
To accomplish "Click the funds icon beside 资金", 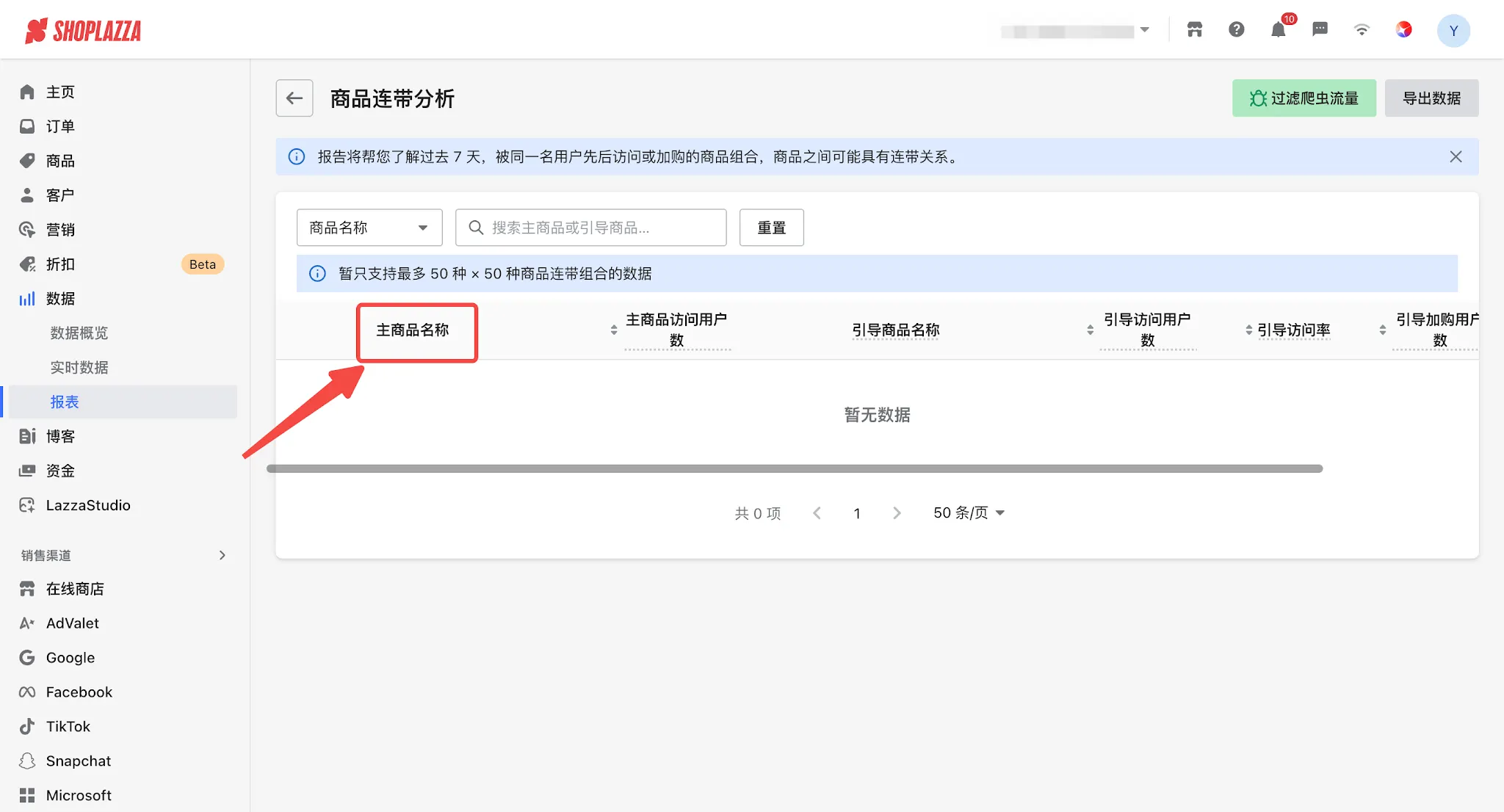I will click(x=27, y=471).
